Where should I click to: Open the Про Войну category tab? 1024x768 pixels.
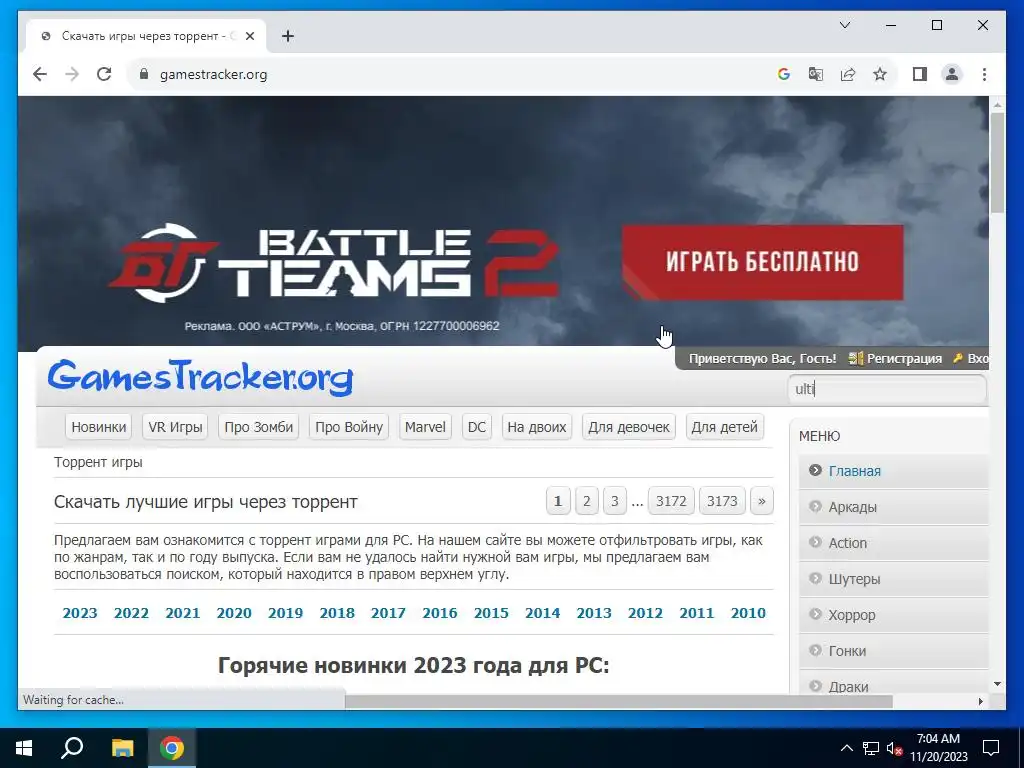pos(349,427)
